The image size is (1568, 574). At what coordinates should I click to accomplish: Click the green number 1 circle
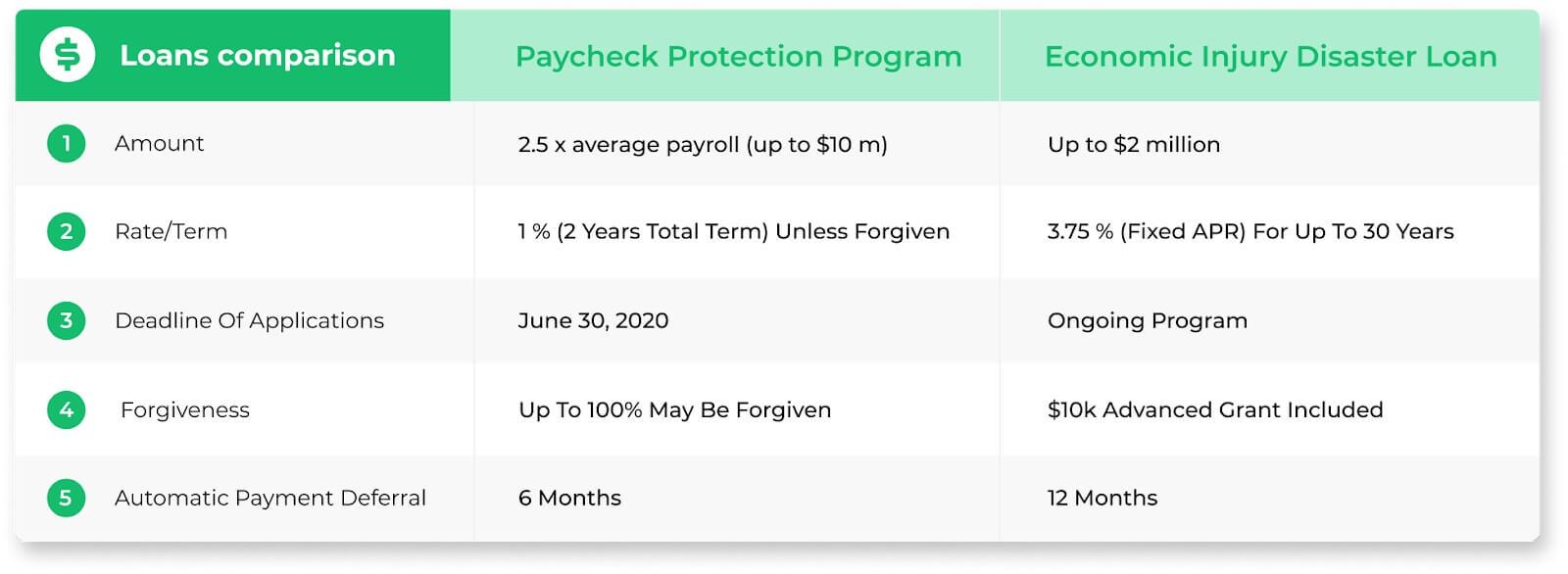(x=66, y=144)
